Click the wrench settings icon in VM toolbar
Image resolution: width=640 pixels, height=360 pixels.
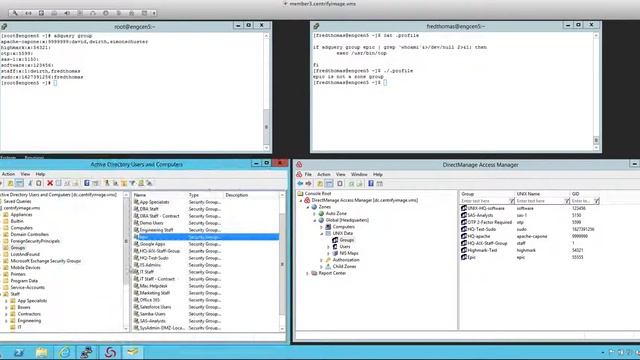(x=15, y=13)
